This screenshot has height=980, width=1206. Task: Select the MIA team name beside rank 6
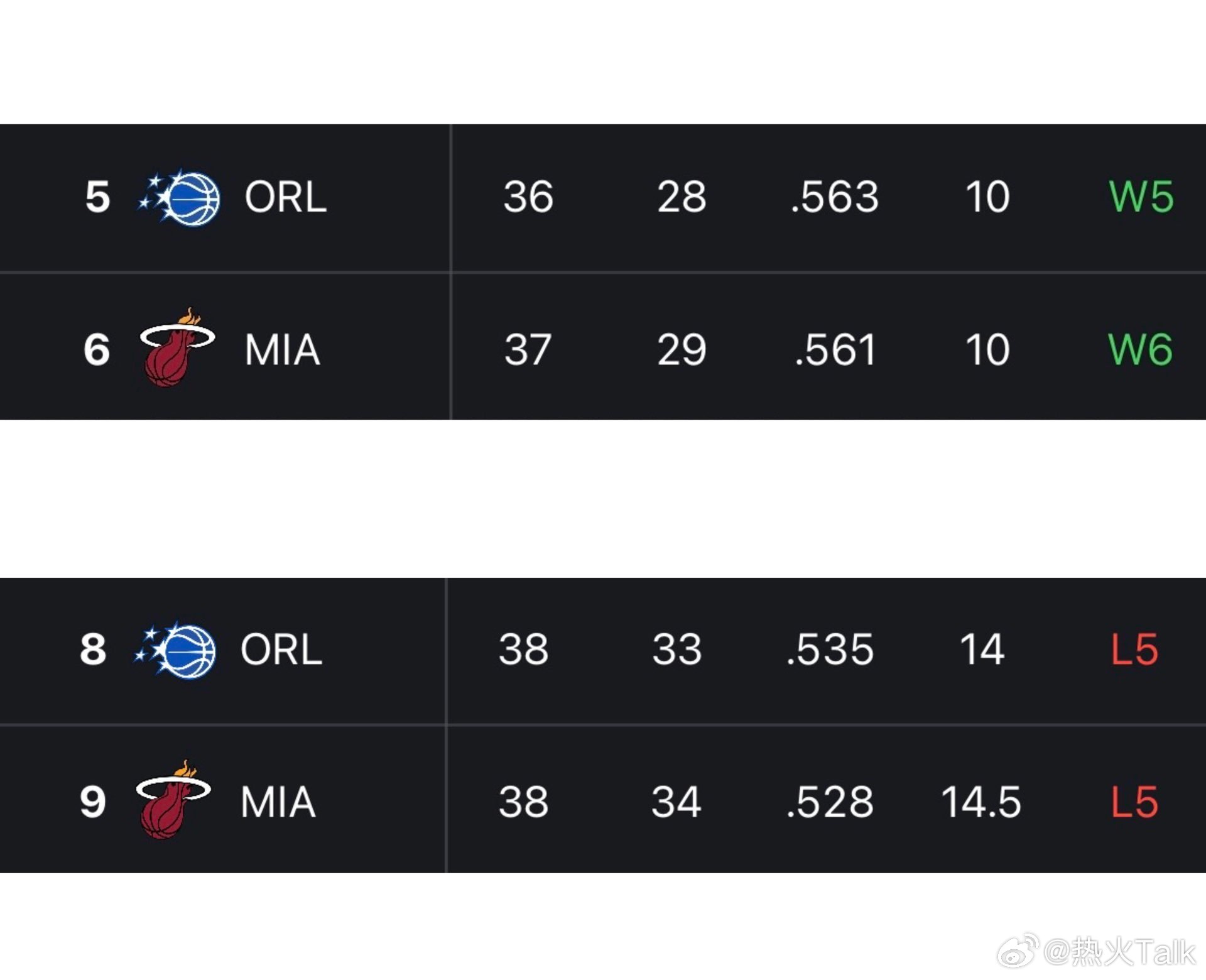click(283, 350)
